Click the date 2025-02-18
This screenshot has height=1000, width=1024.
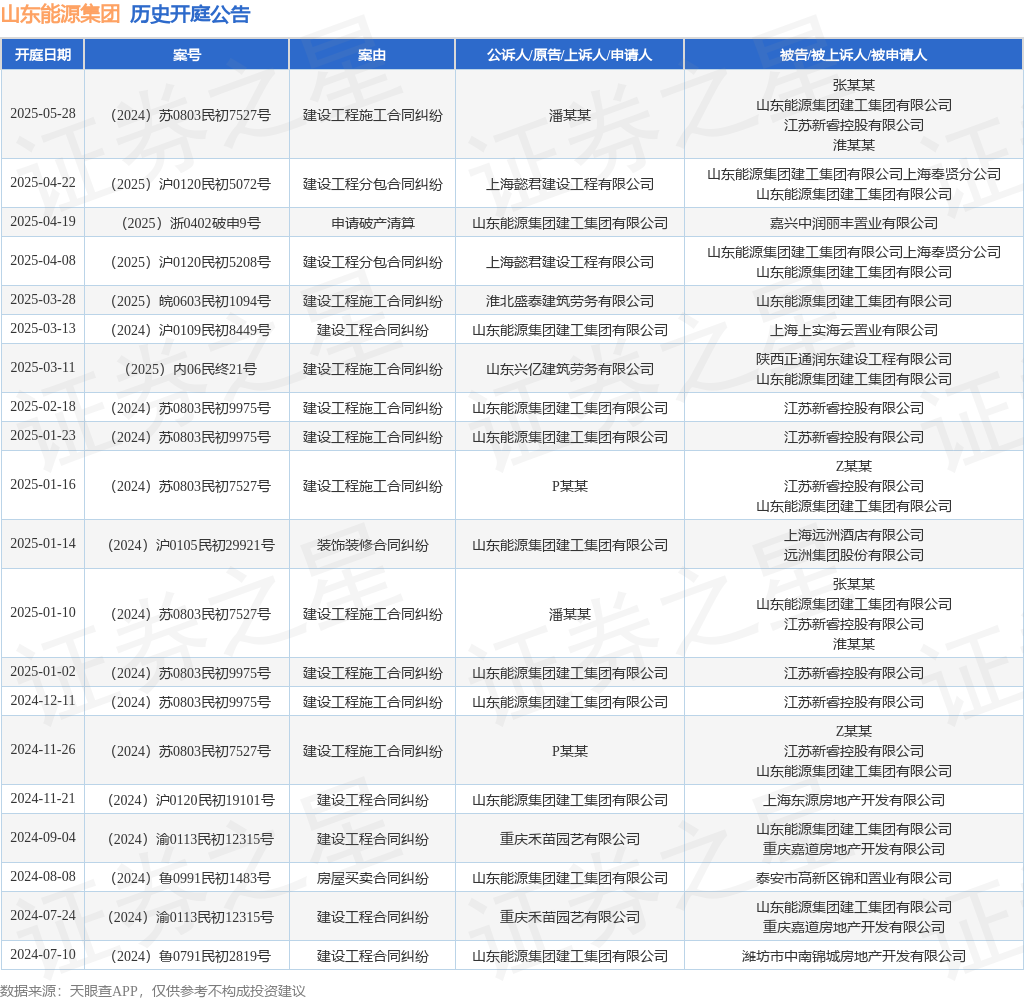point(43,407)
